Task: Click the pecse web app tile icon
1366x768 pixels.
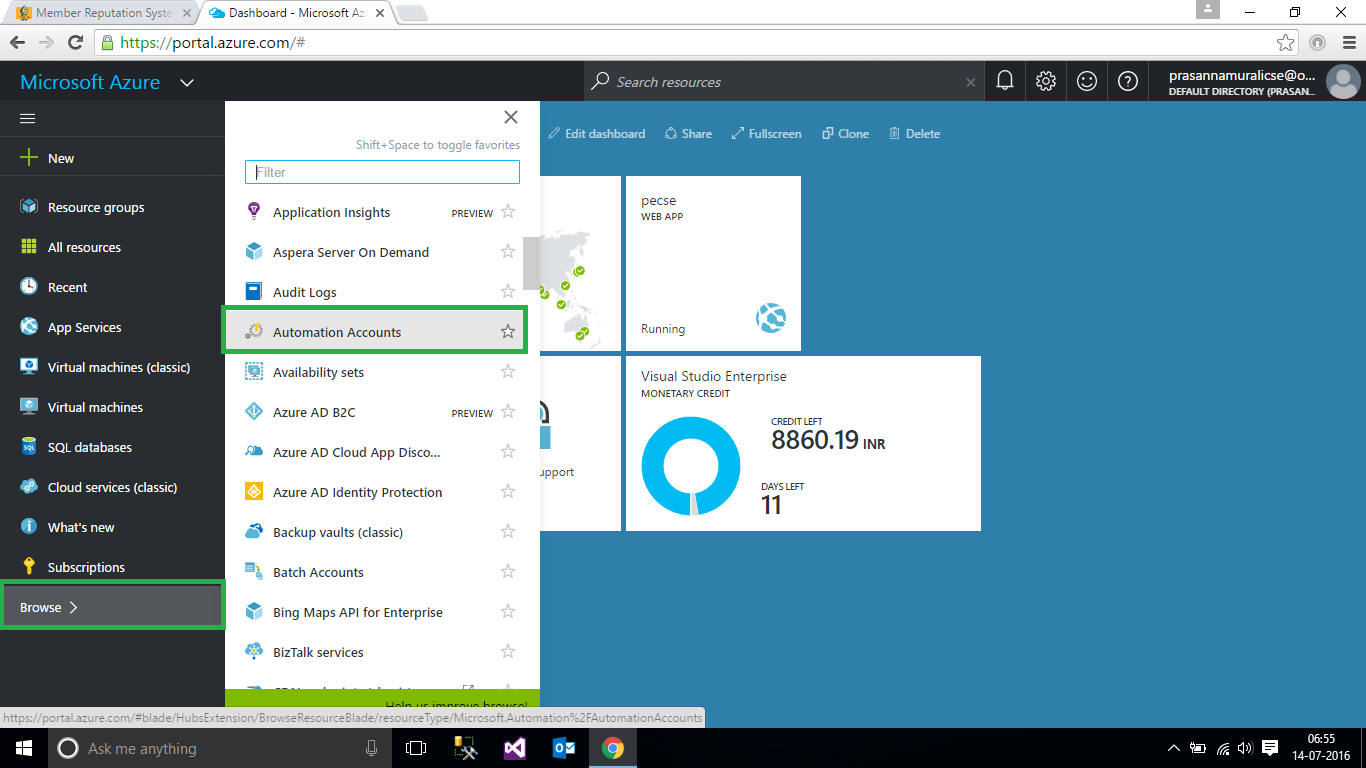Action: pyautogui.click(x=771, y=319)
